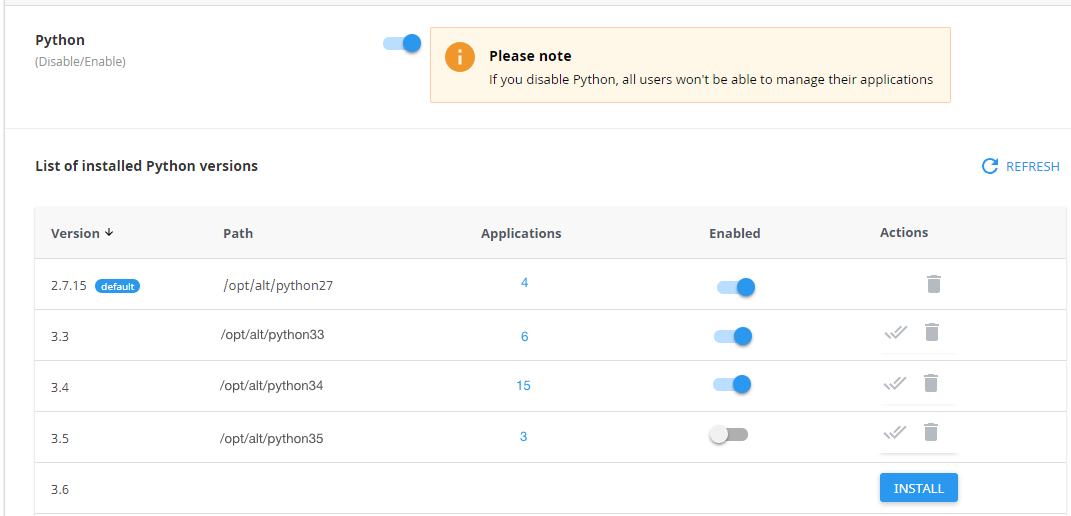Delete Python 3.5 via trash icon
Viewport: 1071px width, 516px height.
point(931,432)
